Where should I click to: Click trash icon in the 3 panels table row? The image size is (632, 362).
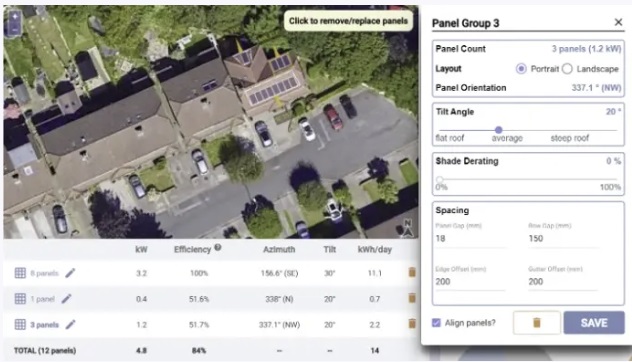click(x=412, y=323)
